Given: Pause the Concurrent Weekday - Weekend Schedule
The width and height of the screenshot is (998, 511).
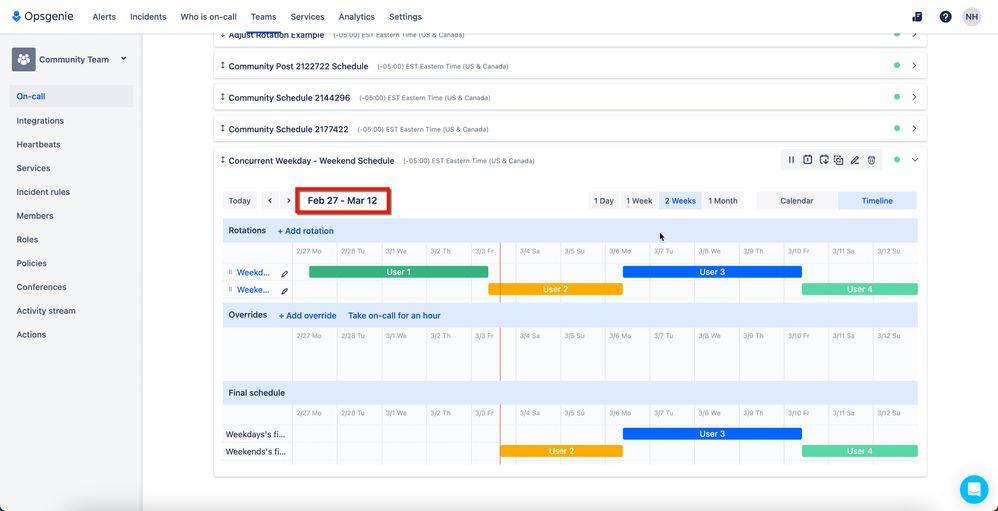Looking at the screenshot, I should point(791,160).
